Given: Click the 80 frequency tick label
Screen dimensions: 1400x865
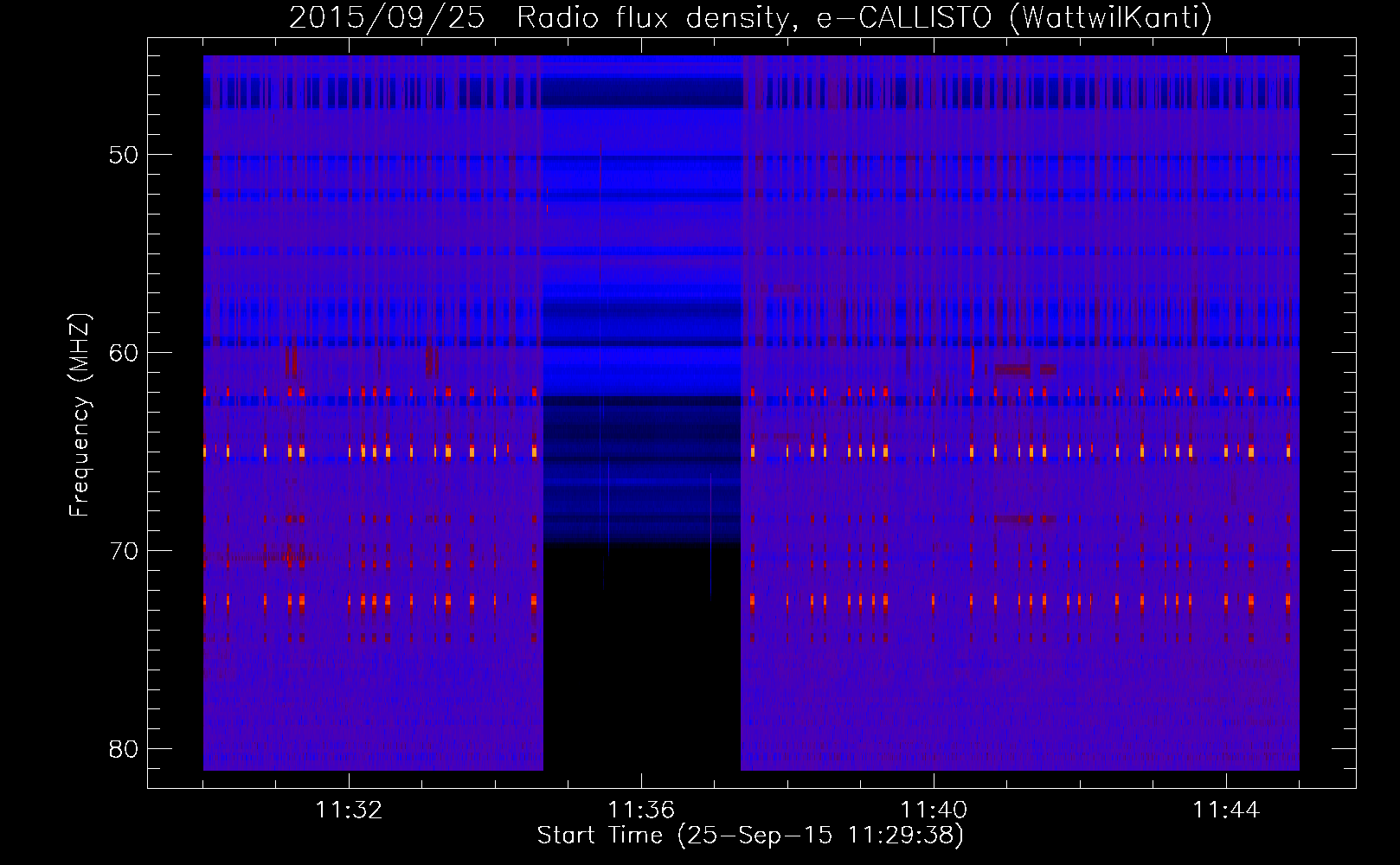Looking at the screenshot, I should click(x=124, y=748).
